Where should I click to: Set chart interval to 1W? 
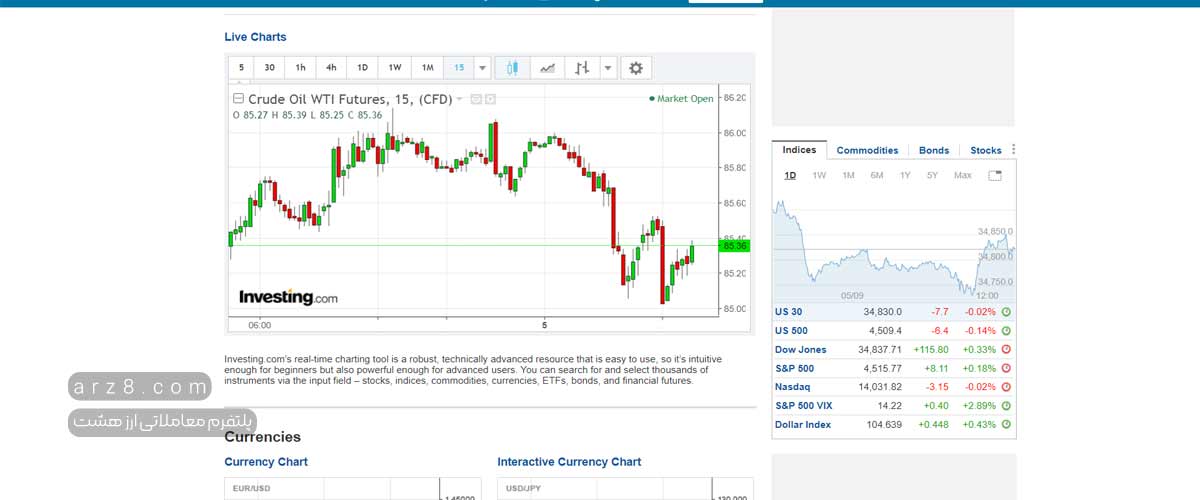(x=394, y=68)
